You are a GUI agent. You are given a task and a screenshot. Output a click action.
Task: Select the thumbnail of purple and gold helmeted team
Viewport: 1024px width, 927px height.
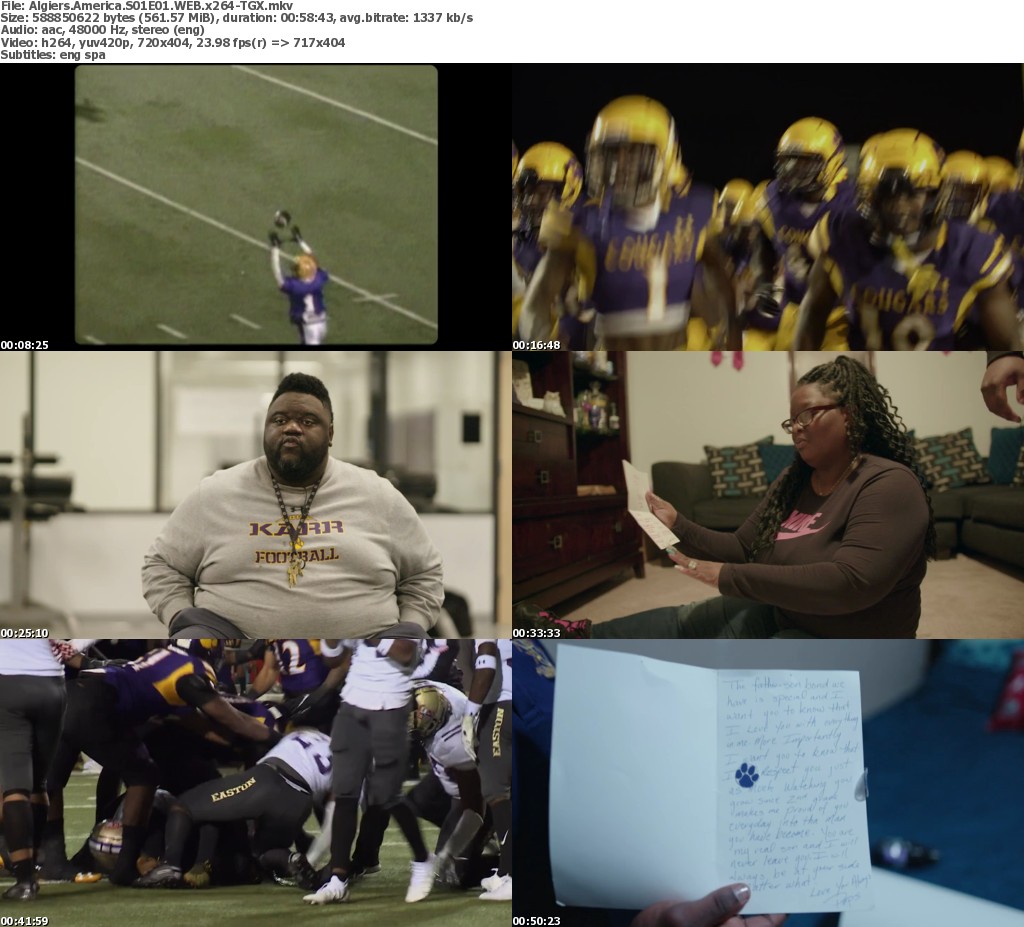pos(768,205)
